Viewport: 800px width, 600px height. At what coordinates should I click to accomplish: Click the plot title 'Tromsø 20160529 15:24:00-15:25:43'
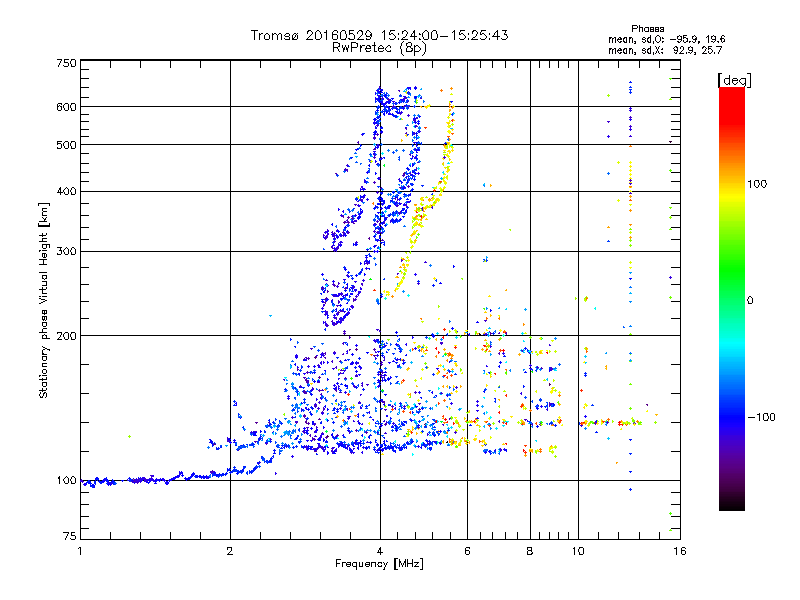pos(379,35)
